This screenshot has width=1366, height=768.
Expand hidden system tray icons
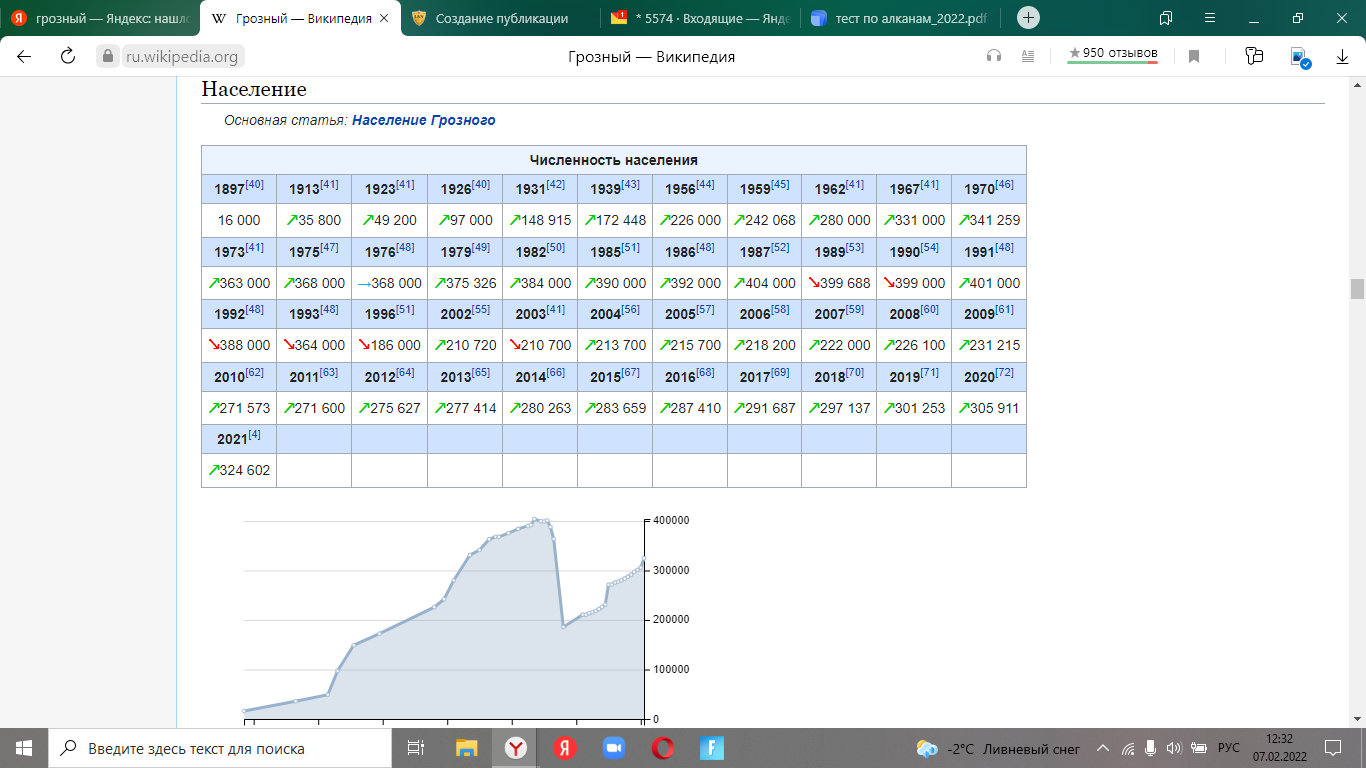pyautogui.click(x=1103, y=748)
